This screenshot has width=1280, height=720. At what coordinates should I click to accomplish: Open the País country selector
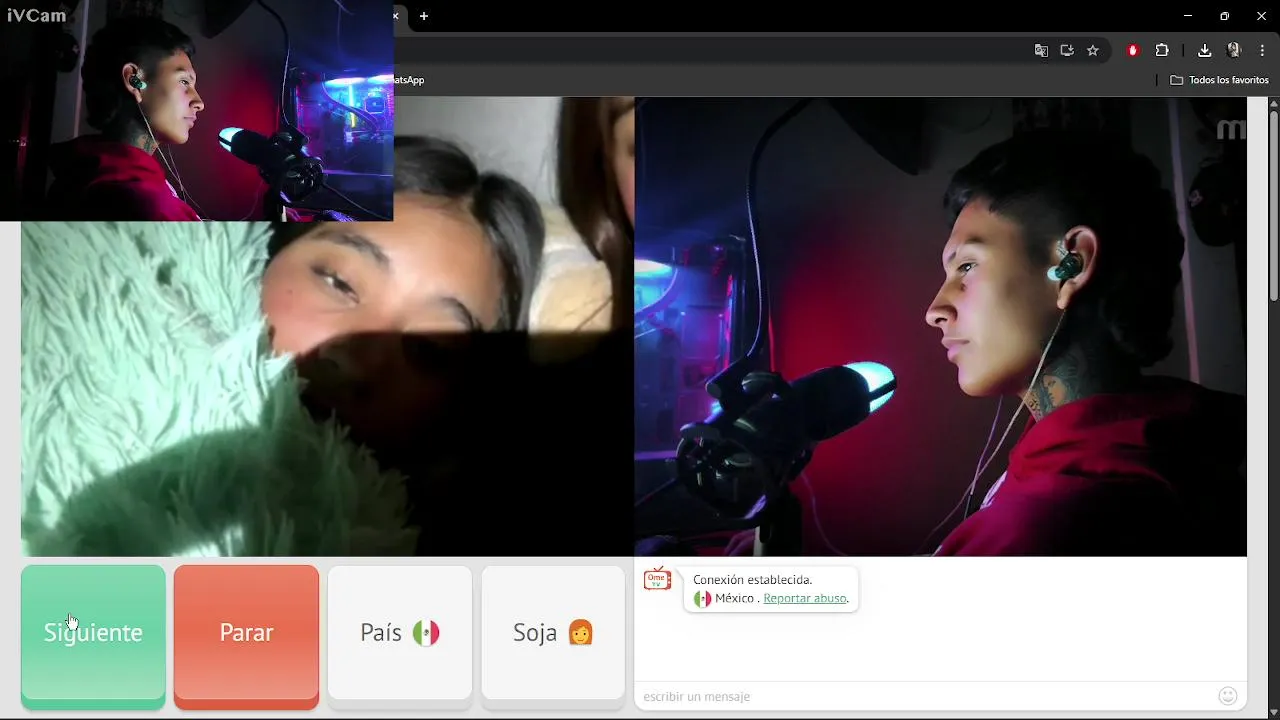pos(400,636)
